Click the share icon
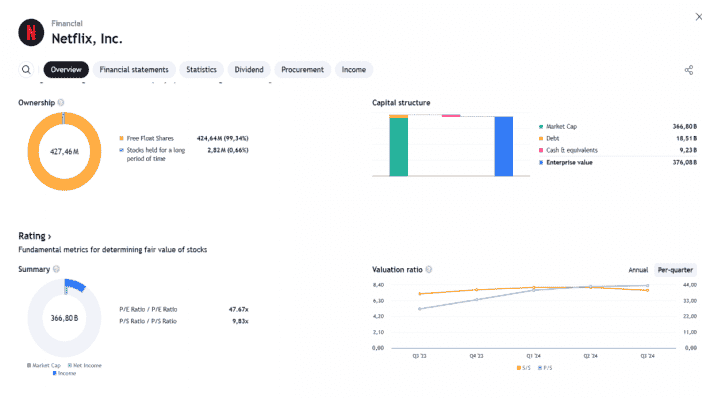Viewport: 703px width, 398px height. pos(689,70)
